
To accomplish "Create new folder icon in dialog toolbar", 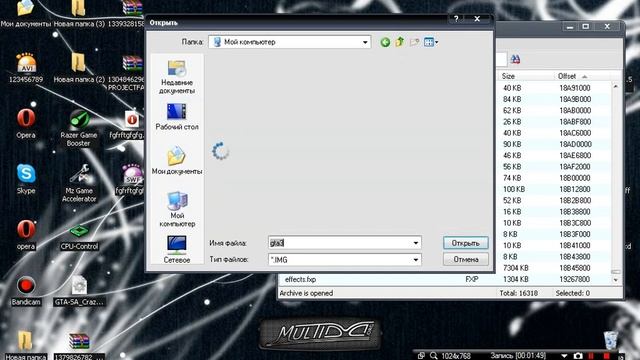I will coord(414,42).
